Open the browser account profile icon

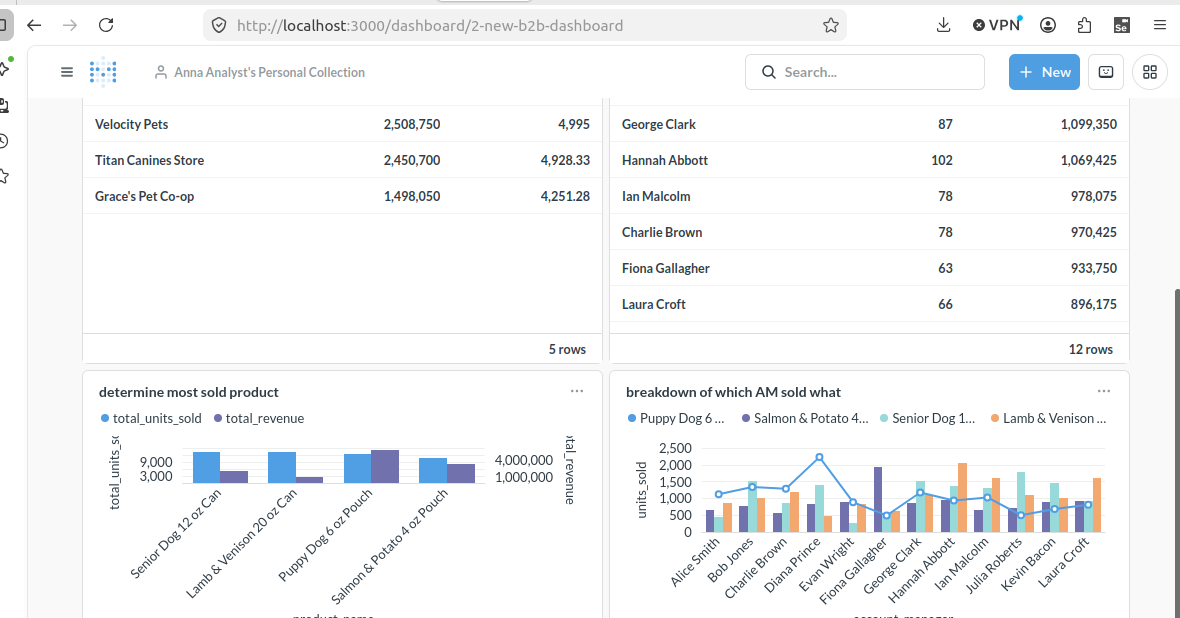click(1048, 26)
